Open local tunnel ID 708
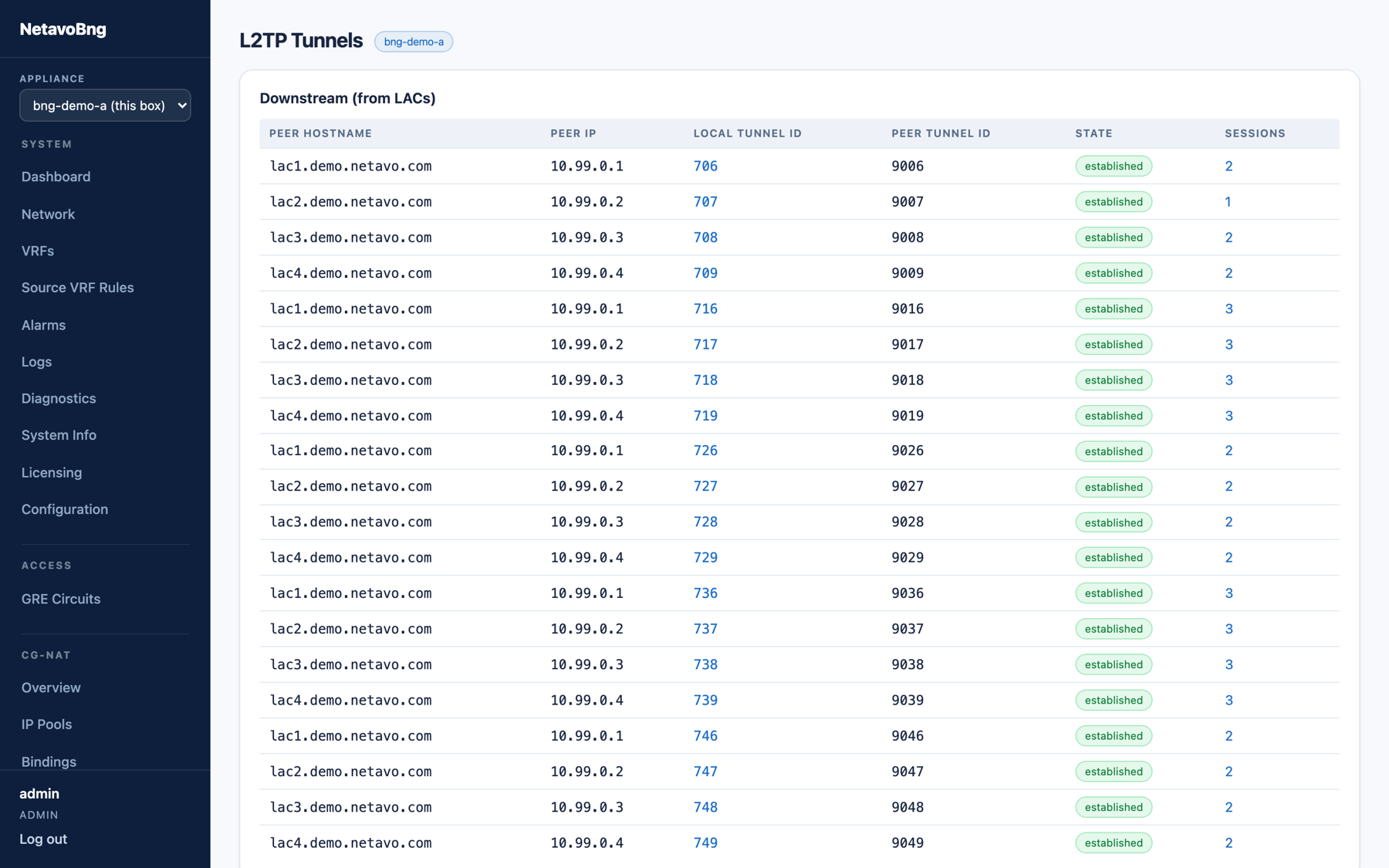Viewport: 1389px width, 868px height. 705,238
